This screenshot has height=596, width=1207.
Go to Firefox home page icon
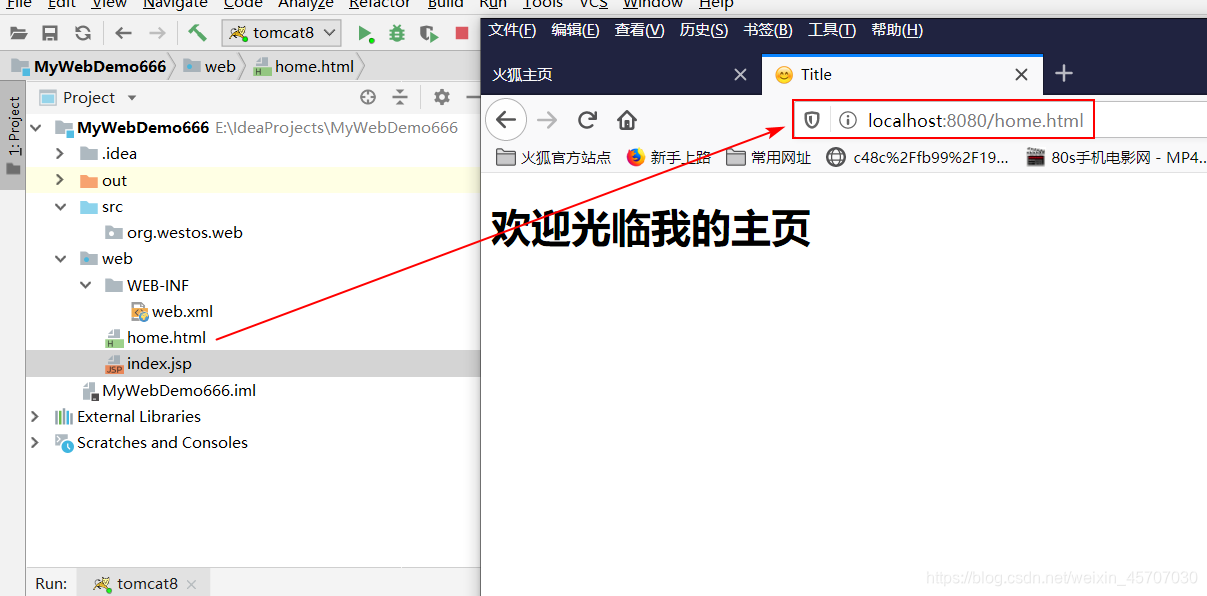627,121
